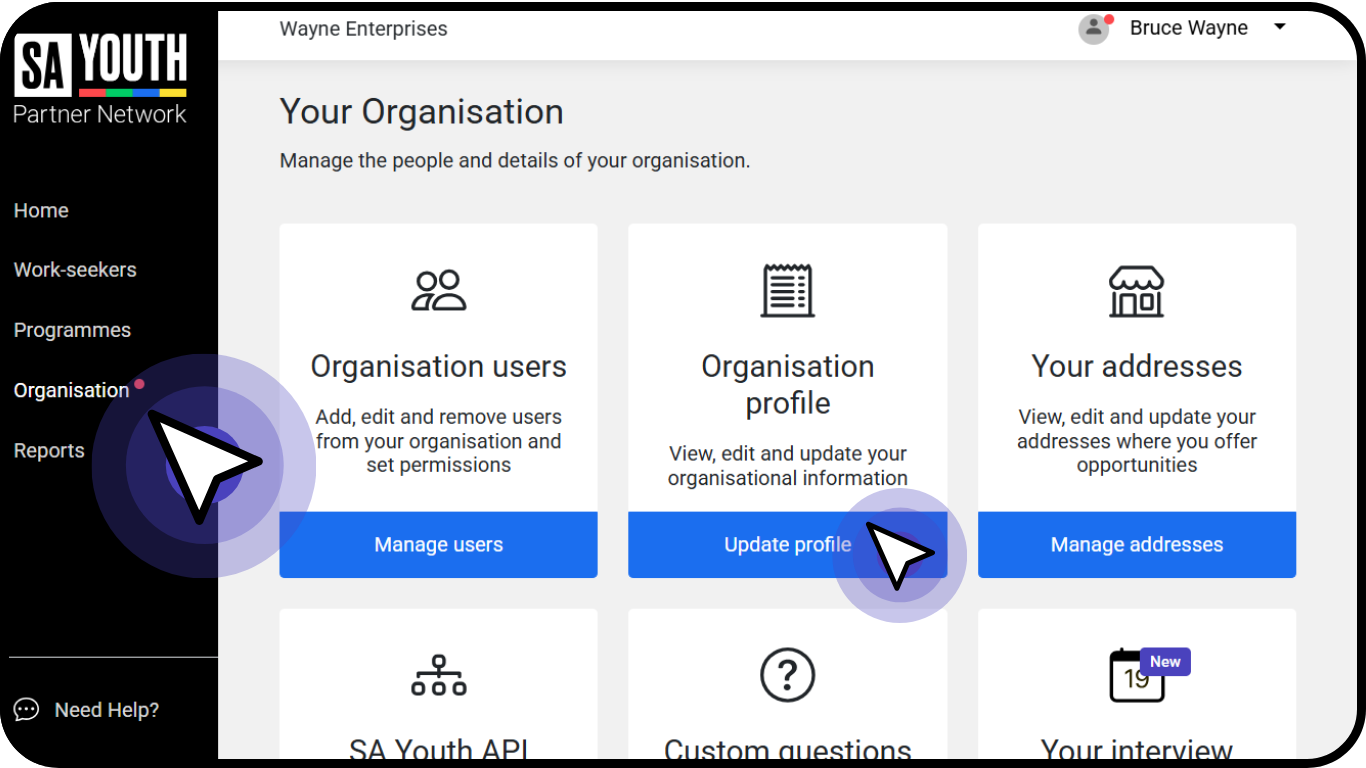Click the Organisation users people icon
Image resolution: width=1366 pixels, height=768 pixels.
point(439,290)
